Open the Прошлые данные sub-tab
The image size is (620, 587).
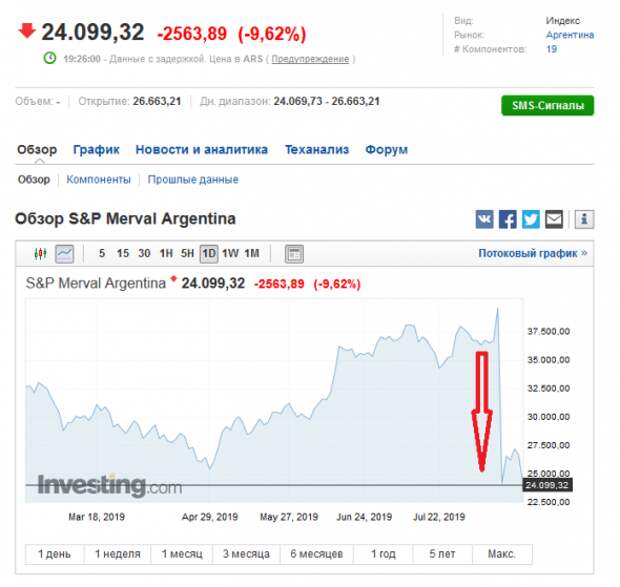(x=193, y=180)
